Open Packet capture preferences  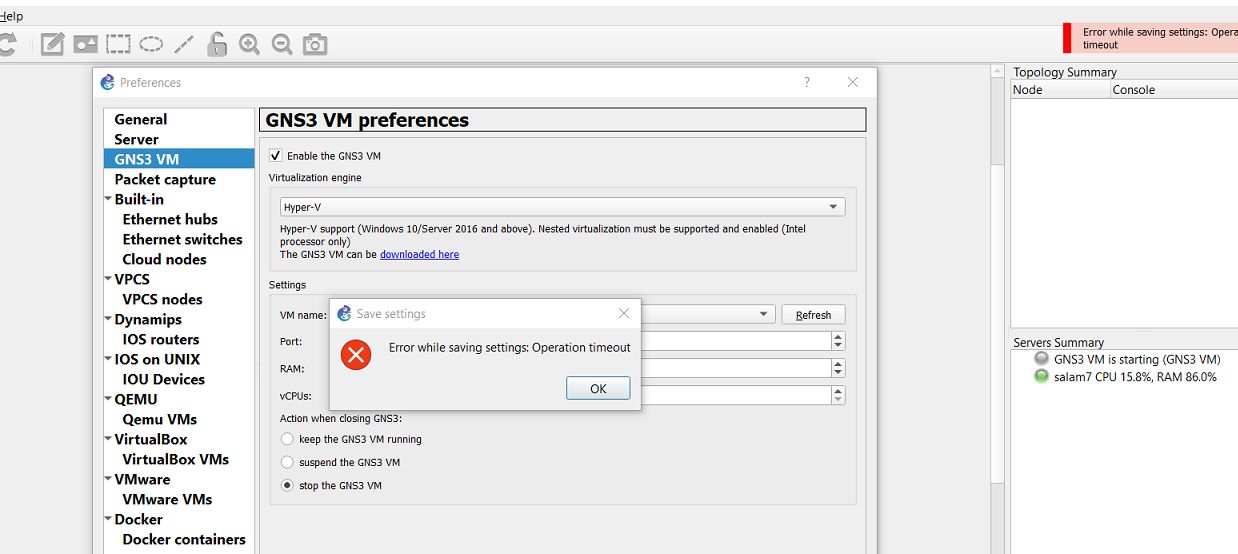coord(165,179)
